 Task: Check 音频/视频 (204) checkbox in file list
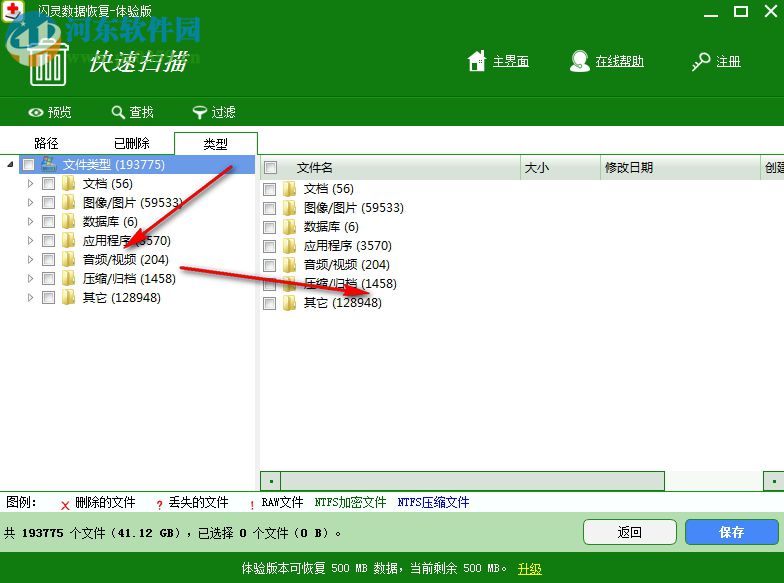click(270, 265)
